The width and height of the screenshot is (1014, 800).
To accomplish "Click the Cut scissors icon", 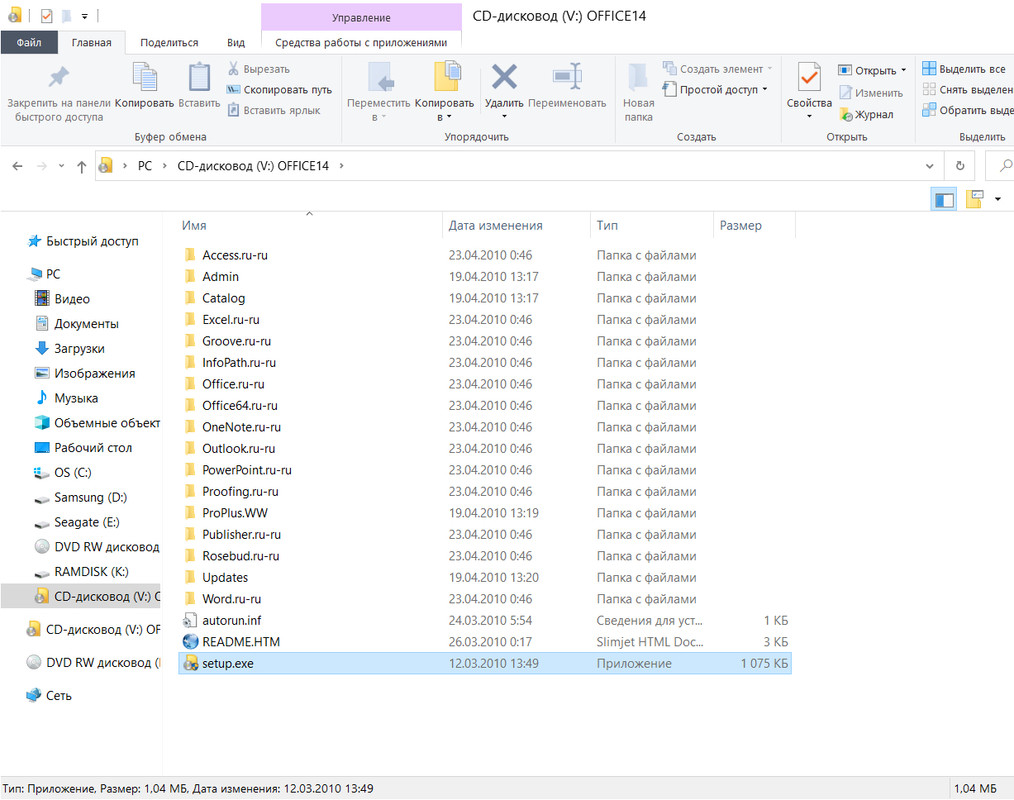I will click(233, 69).
